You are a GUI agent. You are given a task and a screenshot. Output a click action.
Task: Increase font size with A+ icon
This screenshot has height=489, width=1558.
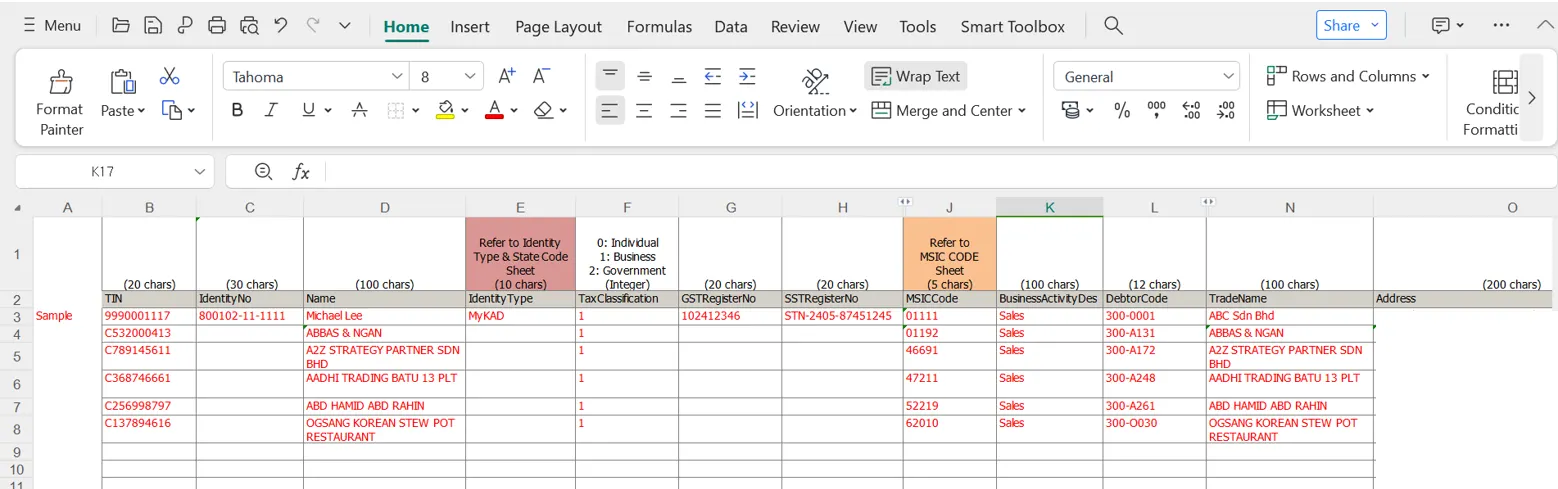coord(507,76)
